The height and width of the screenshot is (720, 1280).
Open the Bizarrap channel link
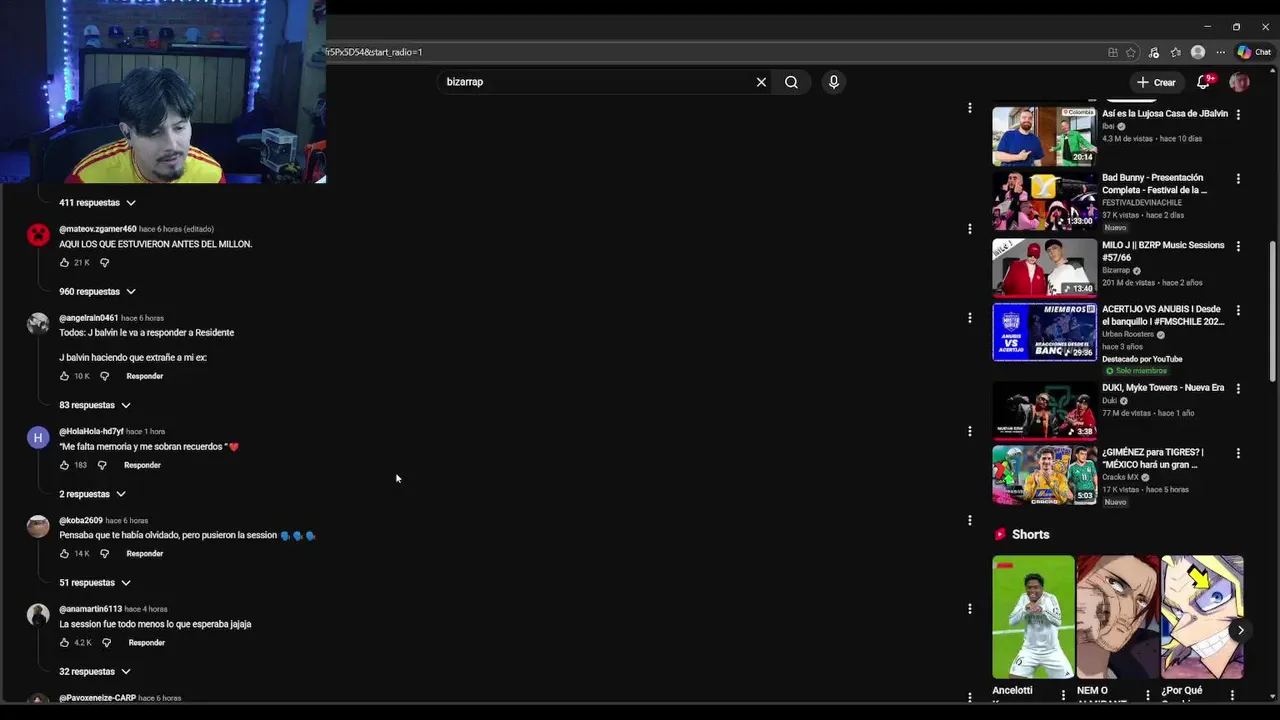1116,270
